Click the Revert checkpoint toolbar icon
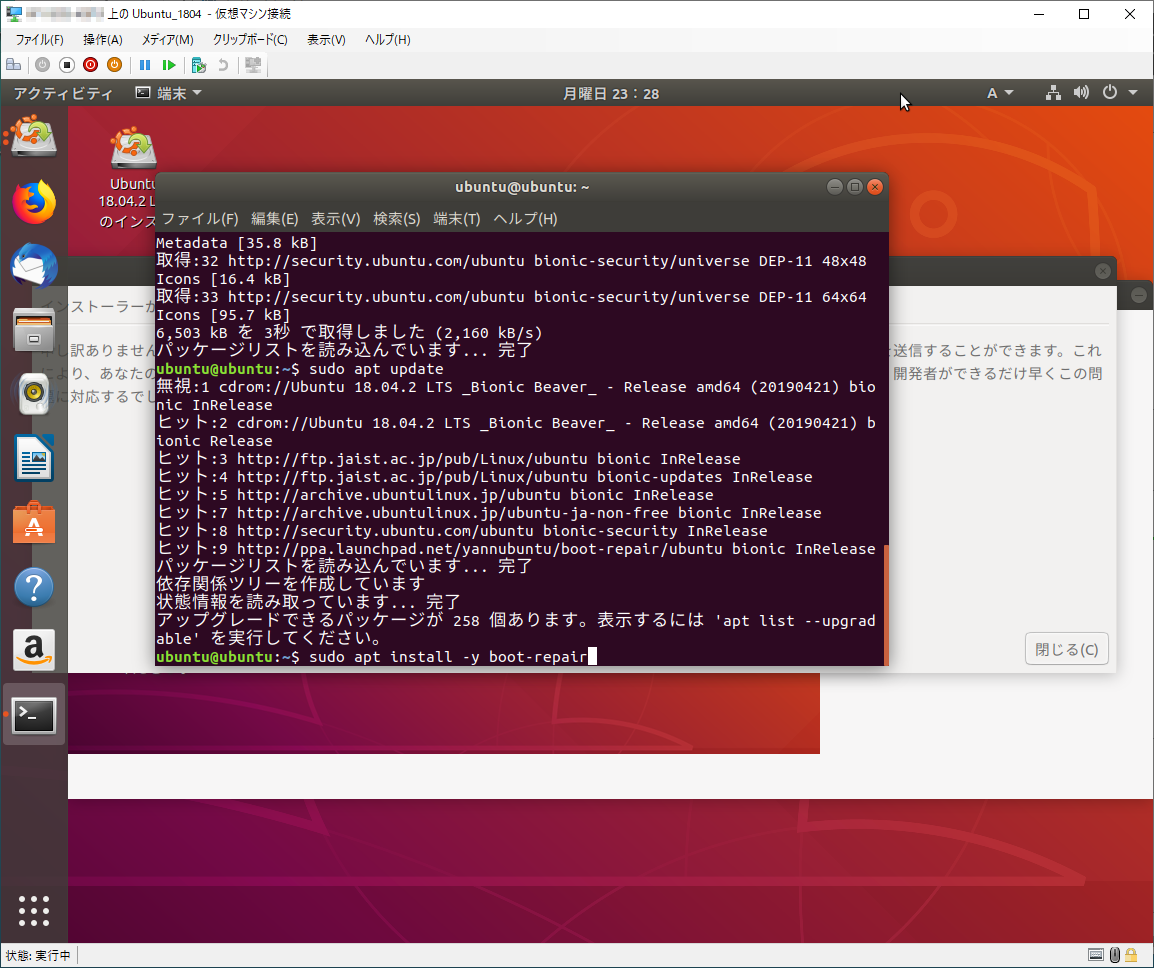This screenshot has width=1154, height=968. [223, 65]
